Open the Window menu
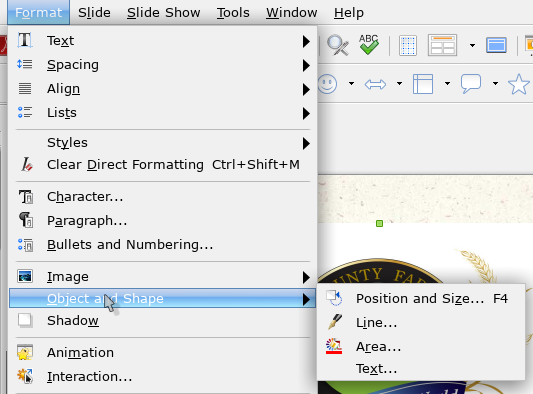The height and width of the screenshot is (394, 533). tap(292, 13)
